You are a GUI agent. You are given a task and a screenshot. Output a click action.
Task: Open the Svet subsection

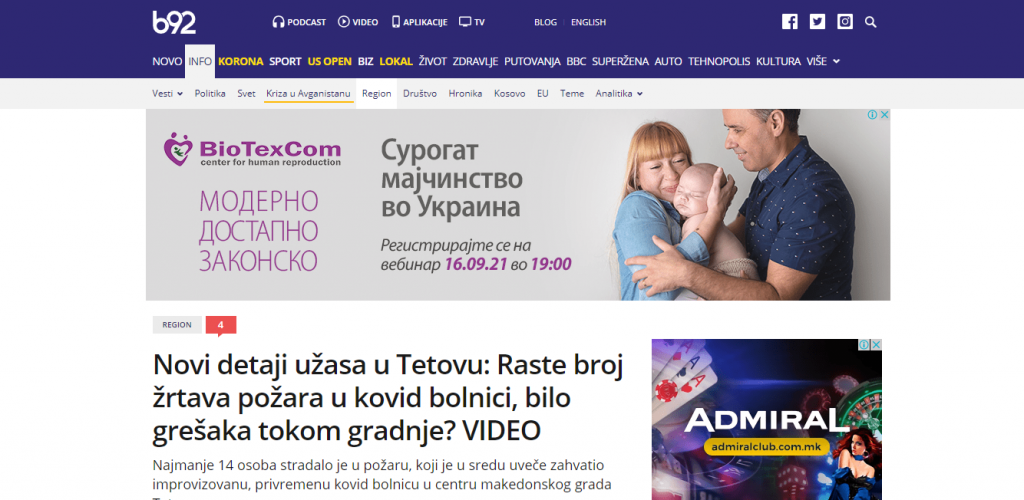246,93
